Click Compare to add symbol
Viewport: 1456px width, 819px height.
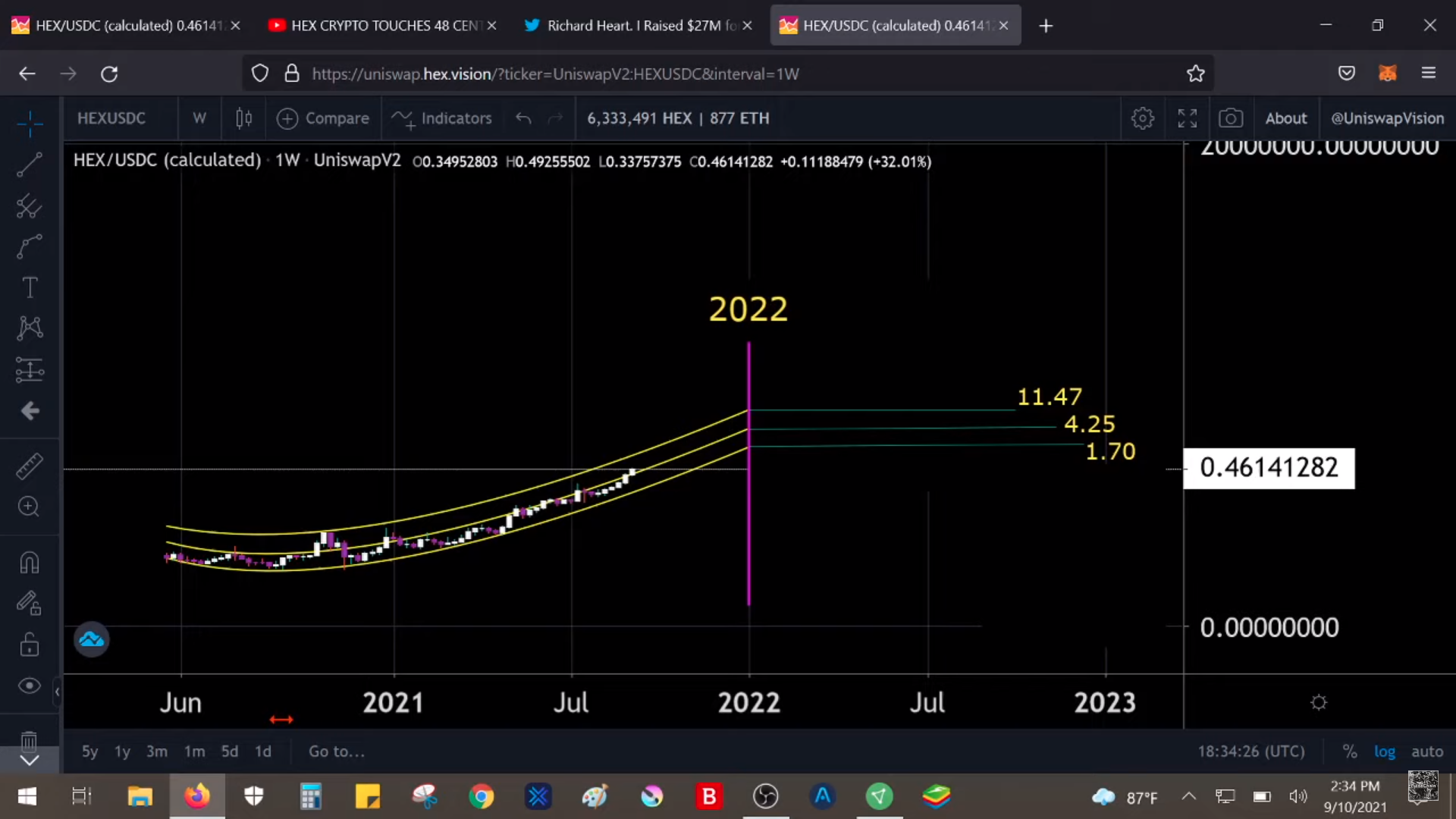(x=323, y=118)
